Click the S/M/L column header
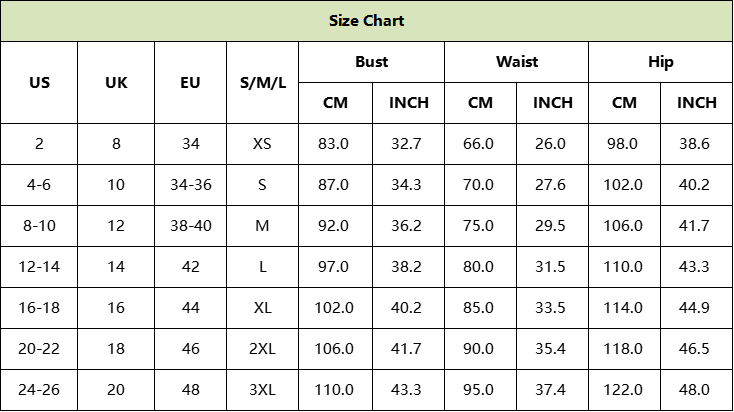 coord(263,82)
